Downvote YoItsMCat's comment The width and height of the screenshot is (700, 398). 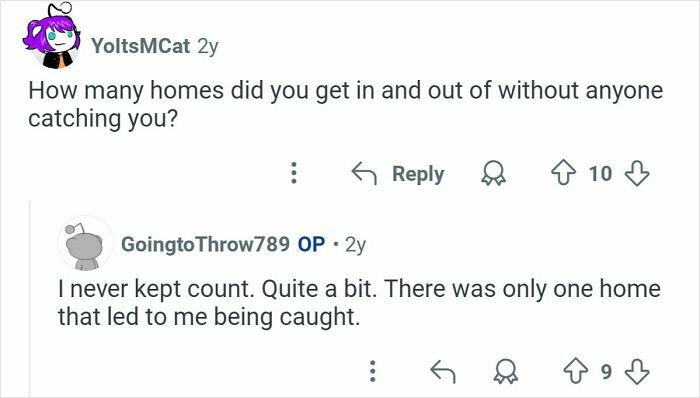(636, 173)
